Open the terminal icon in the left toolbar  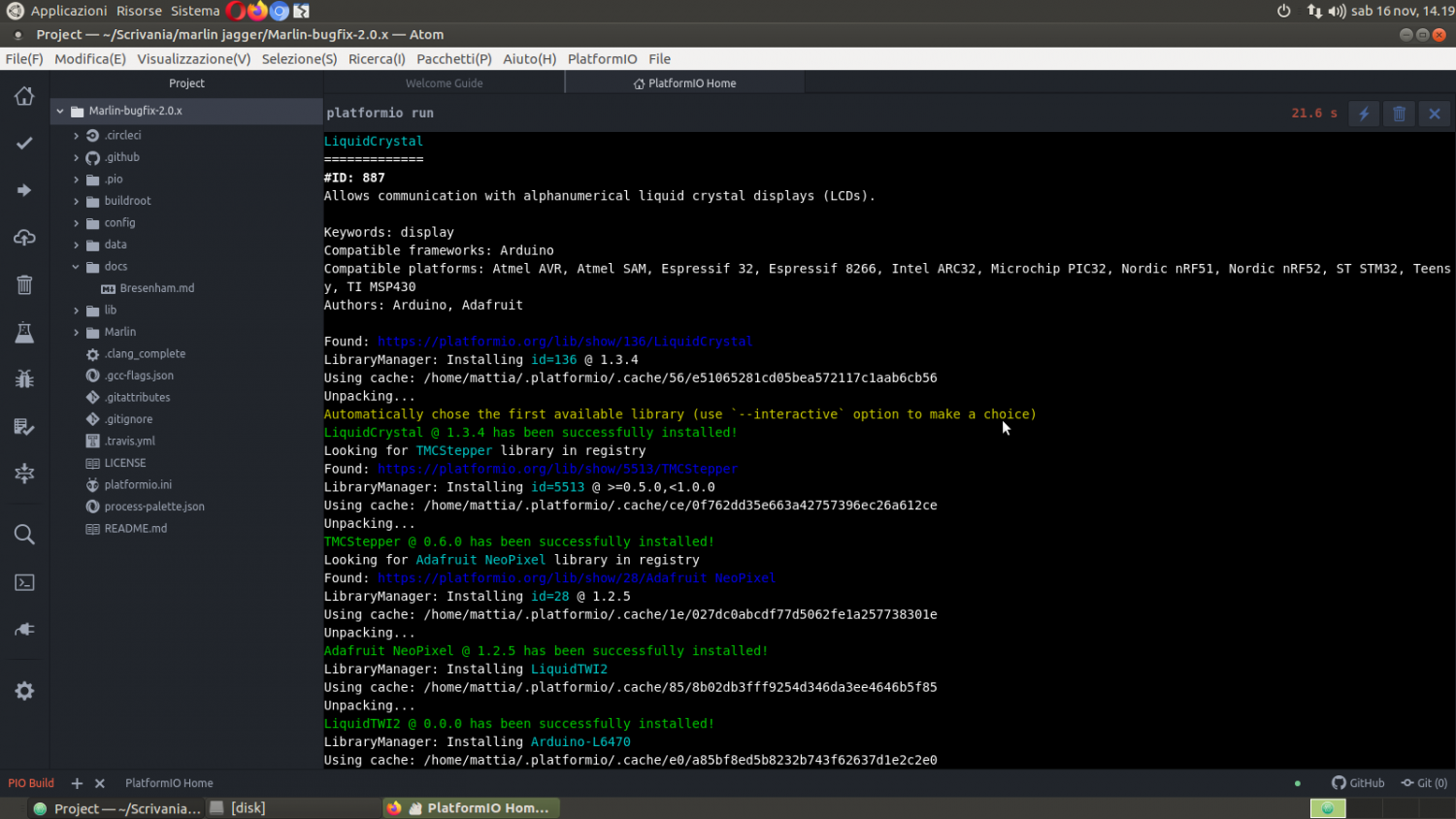pos(24,582)
